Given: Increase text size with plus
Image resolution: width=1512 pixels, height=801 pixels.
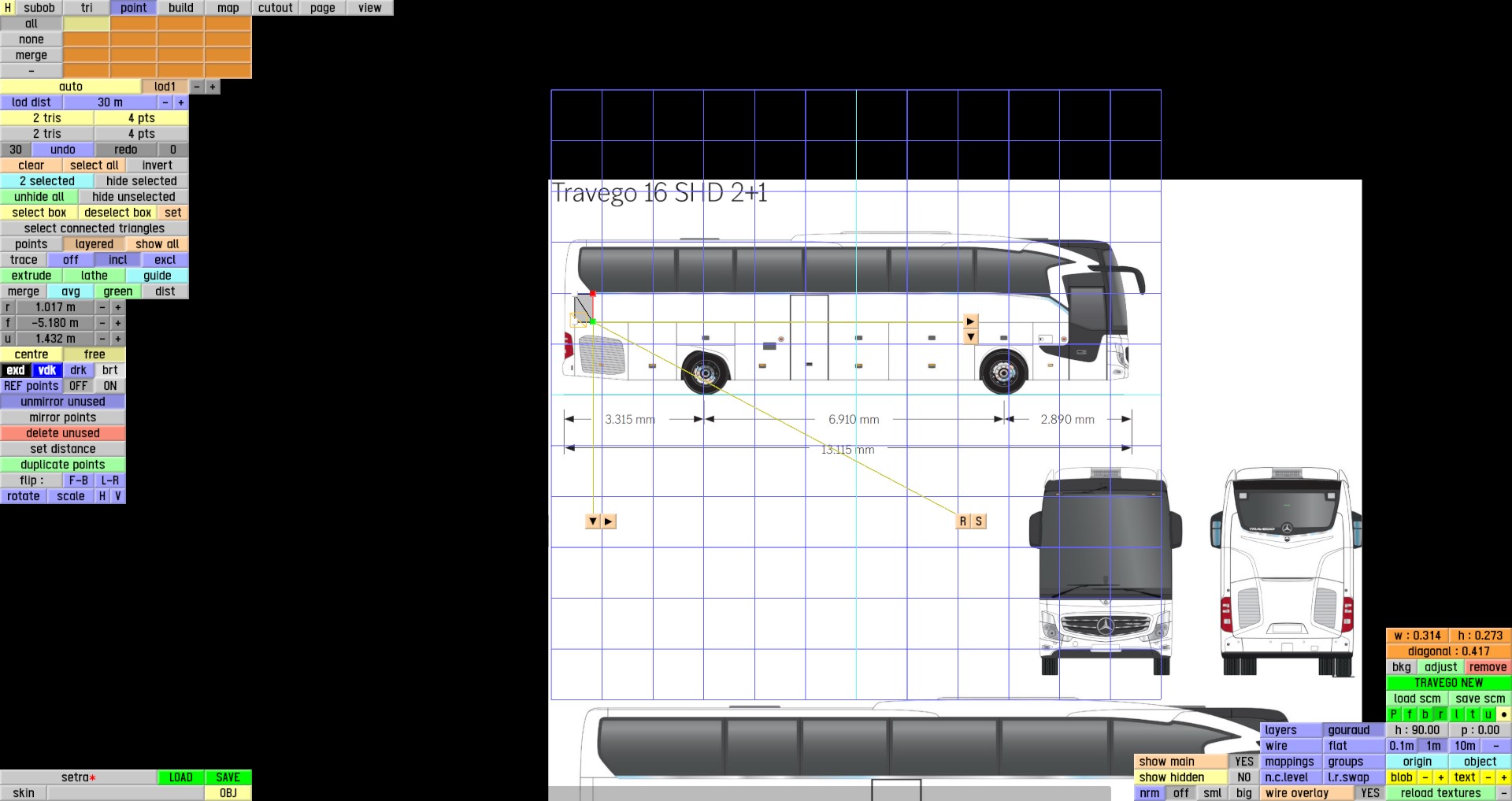Looking at the screenshot, I should 1504,777.
